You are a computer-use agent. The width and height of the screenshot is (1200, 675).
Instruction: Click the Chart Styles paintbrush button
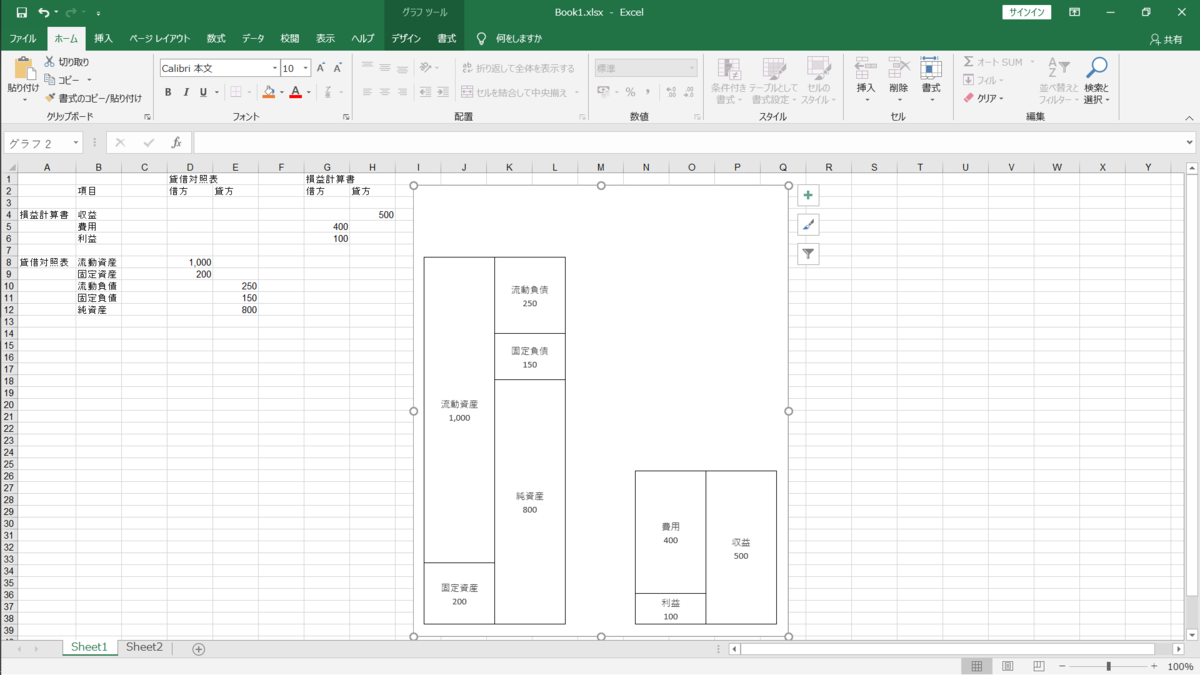coord(808,225)
